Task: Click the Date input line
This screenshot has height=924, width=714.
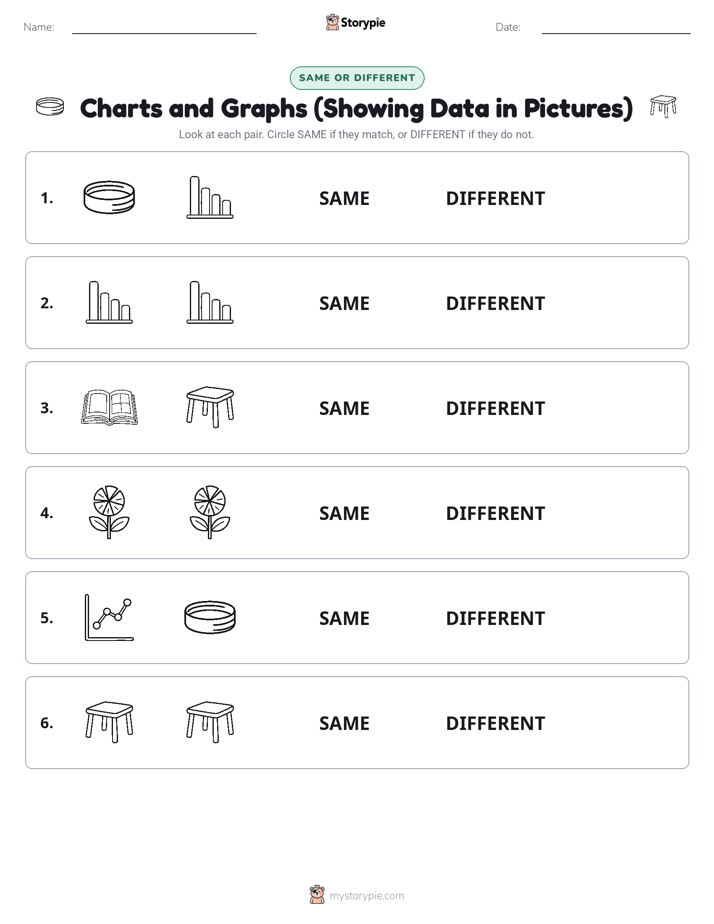Action: (616, 28)
